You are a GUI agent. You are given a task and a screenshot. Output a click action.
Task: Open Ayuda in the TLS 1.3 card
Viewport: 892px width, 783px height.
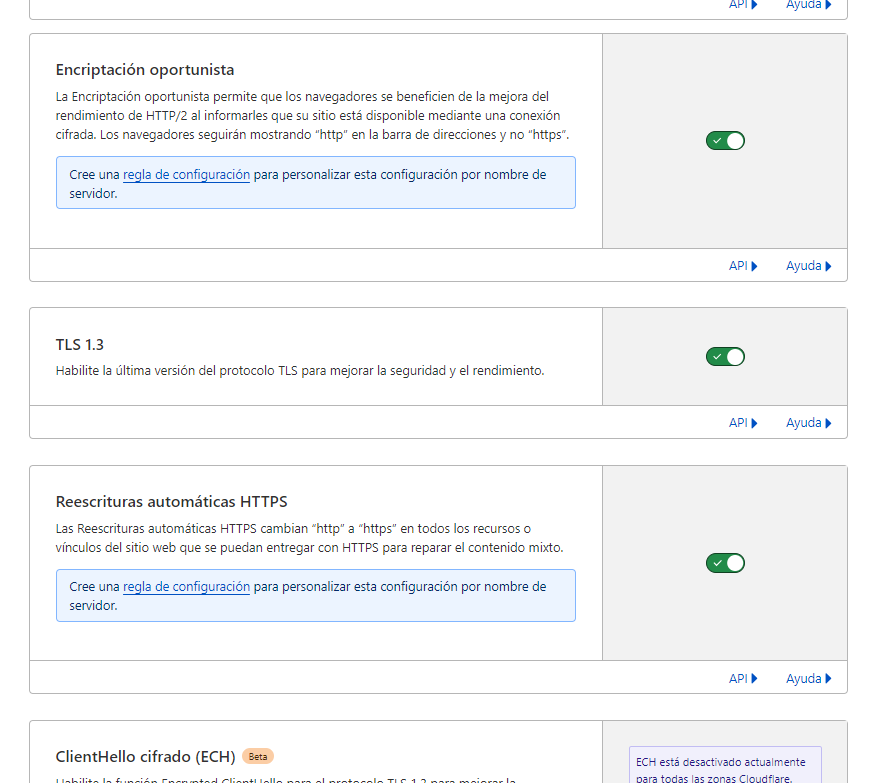tap(808, 423)
